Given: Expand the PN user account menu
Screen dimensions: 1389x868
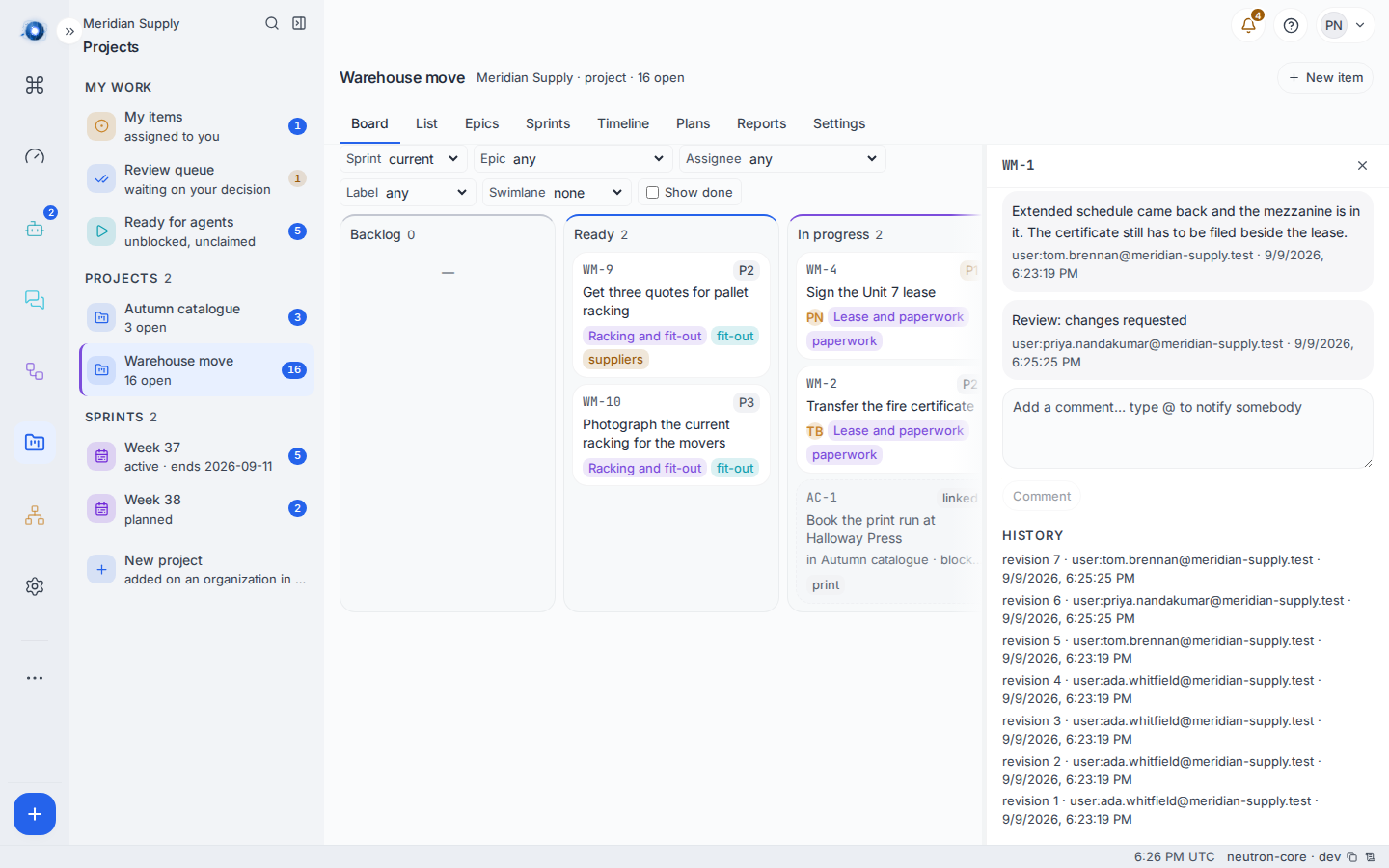Looking at the screenshot, I should click(x=1347, y=25).
